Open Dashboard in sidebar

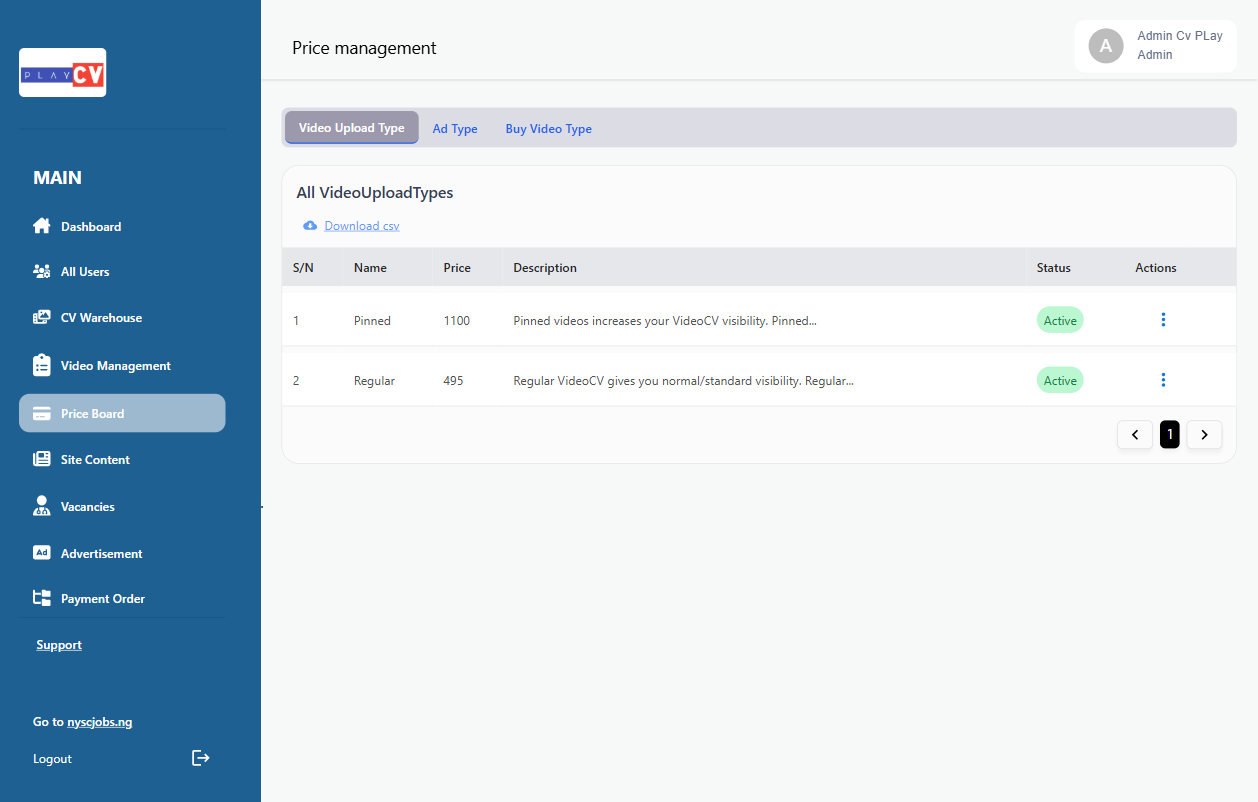pos(91,226)
